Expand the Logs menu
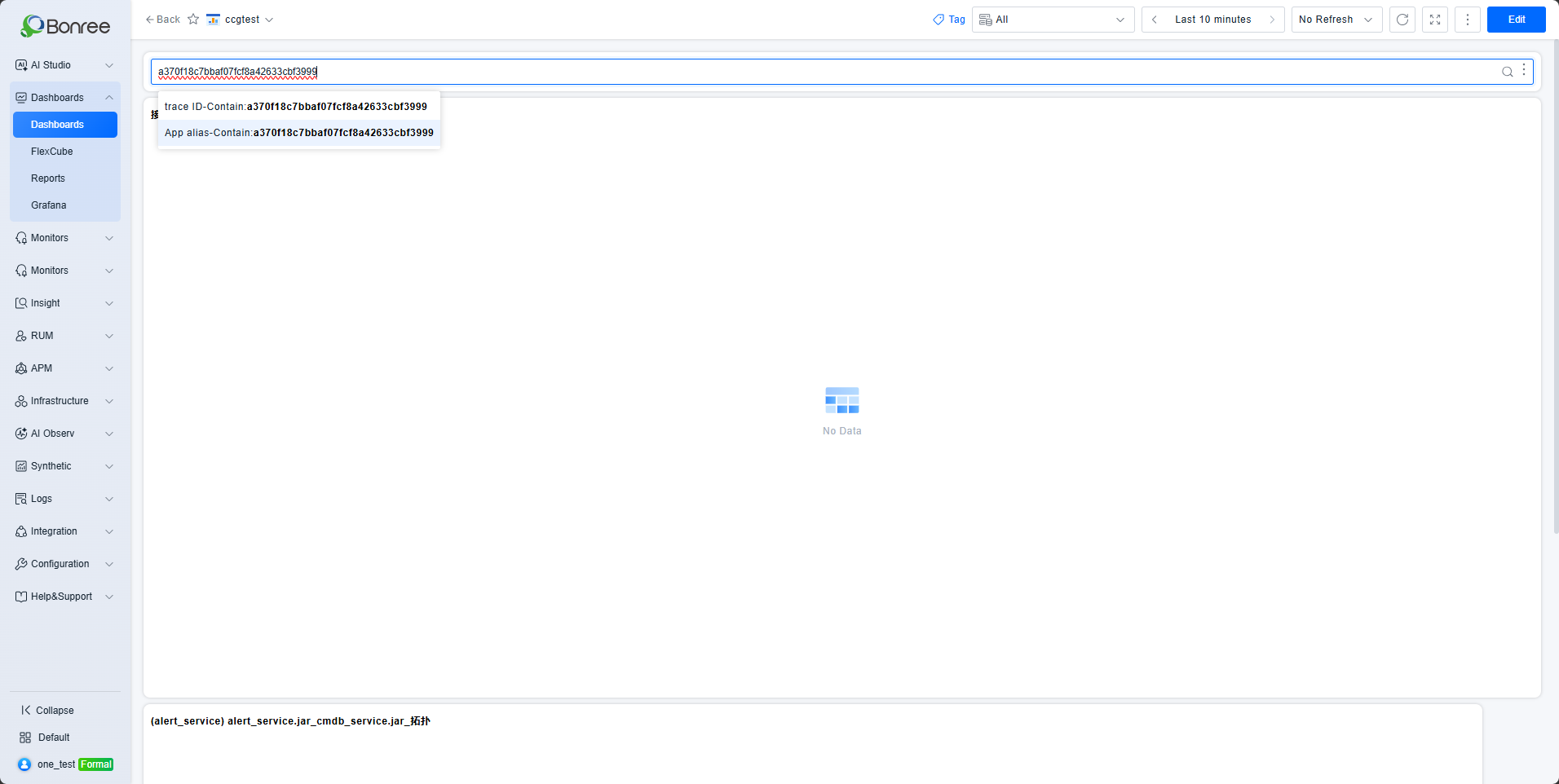 (65, 499)
